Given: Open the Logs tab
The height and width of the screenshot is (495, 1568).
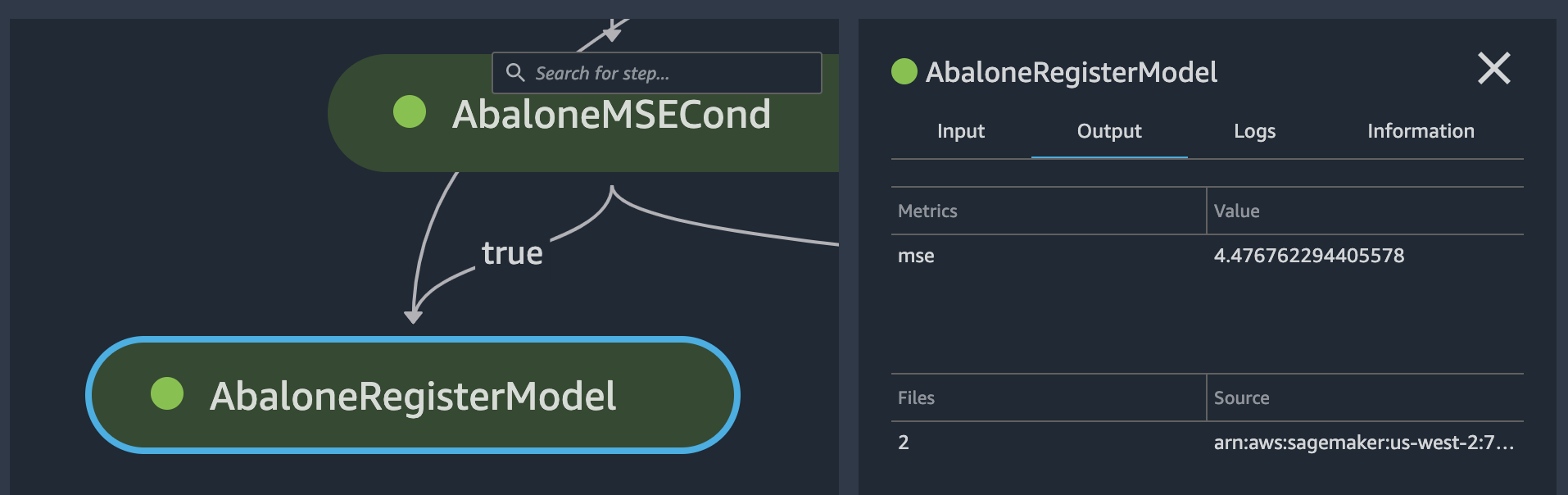Looking at the screenshot, I should [1254, 131].
